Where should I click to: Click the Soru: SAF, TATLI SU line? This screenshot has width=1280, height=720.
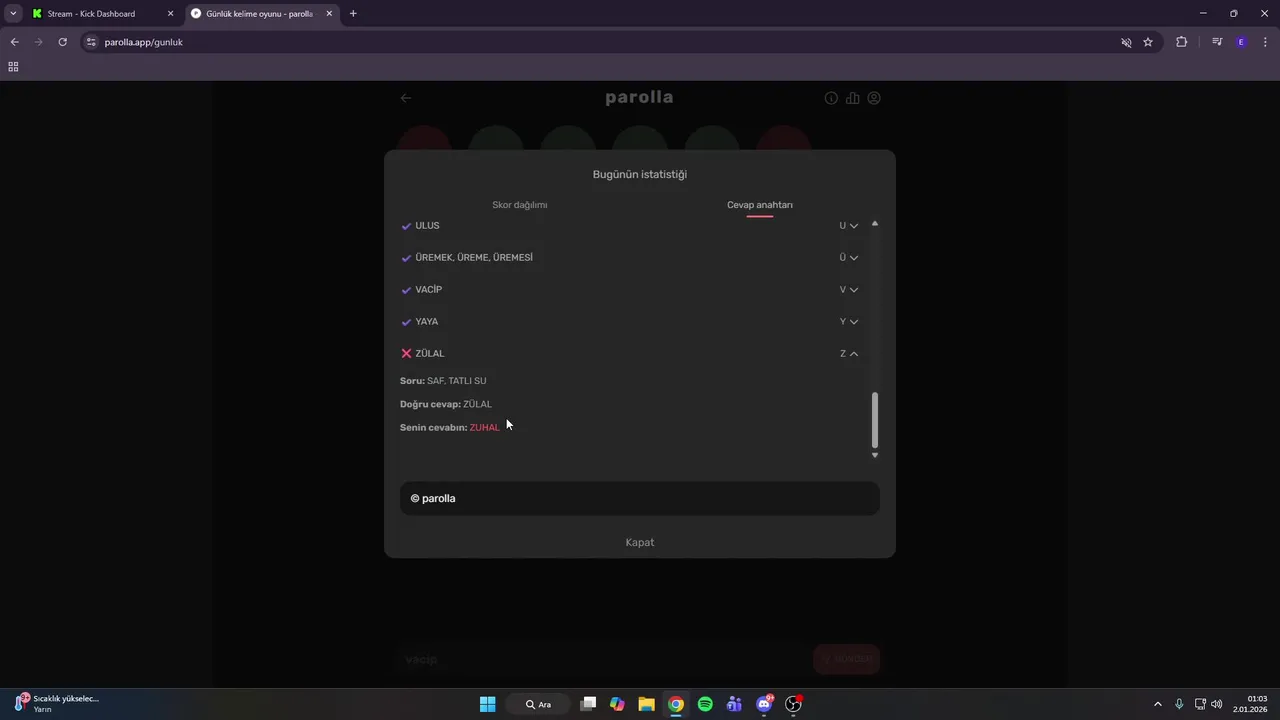[x=443, y=381]
